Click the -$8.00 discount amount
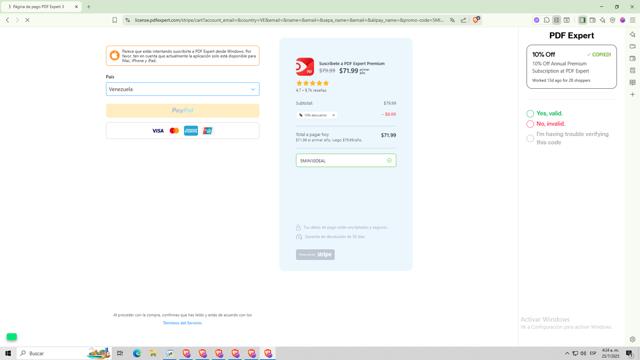 pos(389,114)
